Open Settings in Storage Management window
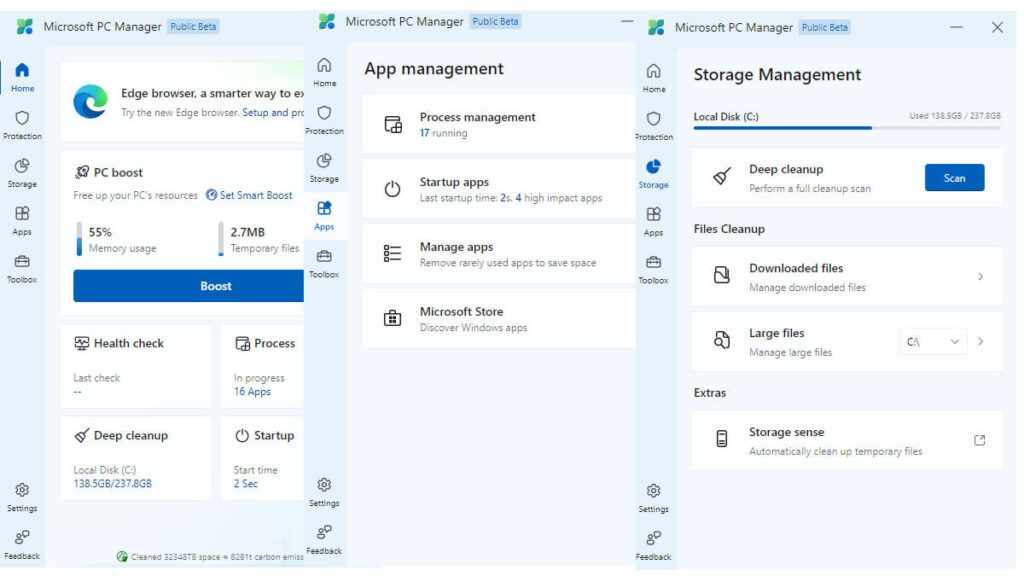The height and width of the screenshot is (576, 1024). 654,498
